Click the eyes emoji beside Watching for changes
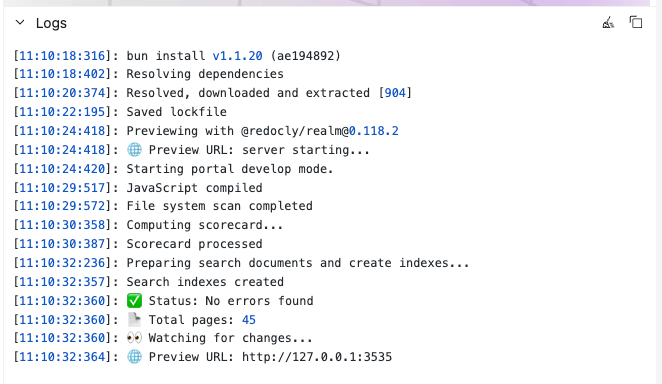Viewport: 662px width, 384px height. [x=134, y=338]
